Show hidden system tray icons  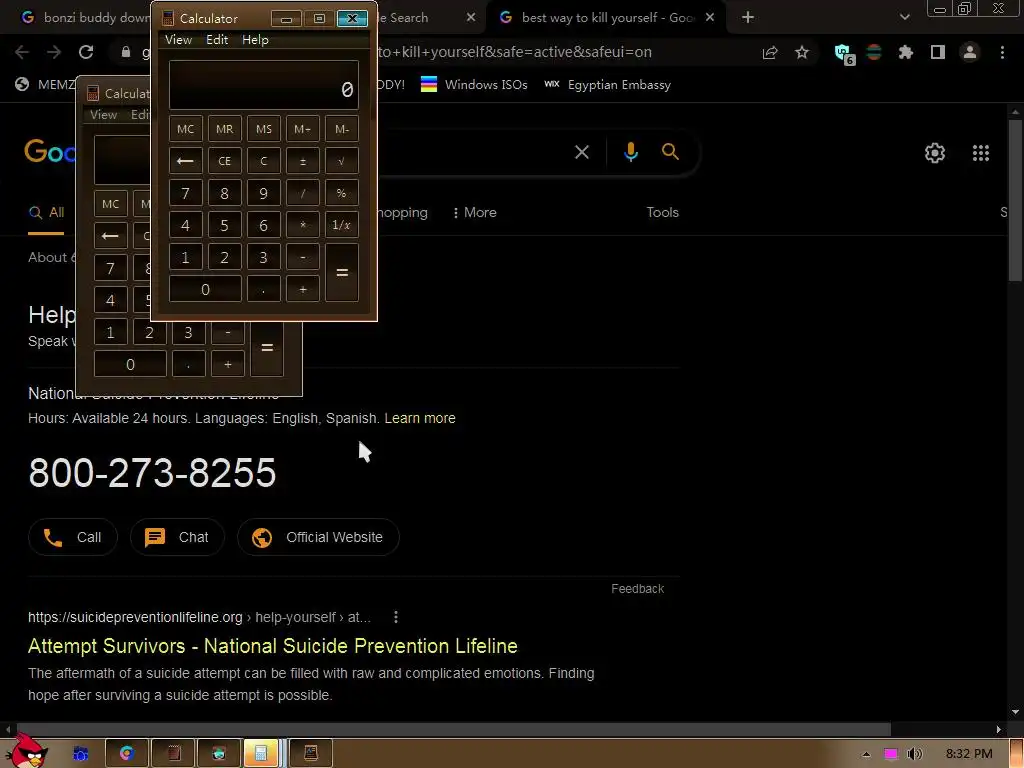tap(866, 754)
